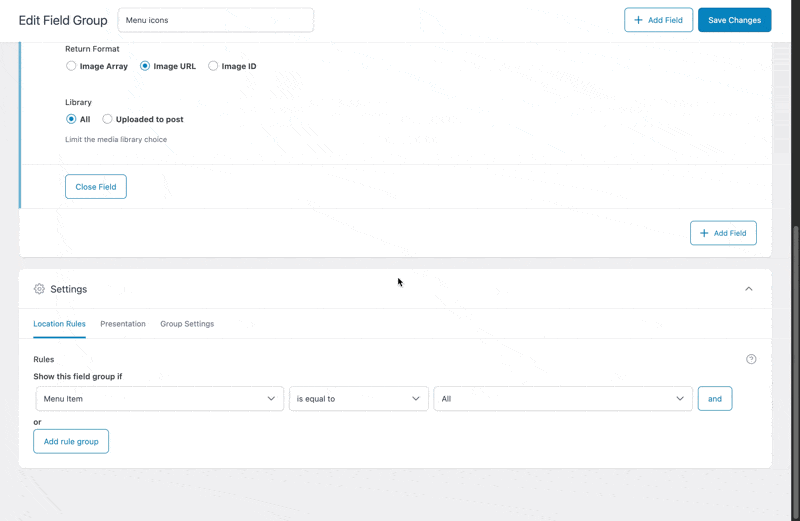This screenshot has height=521, width=800.
Task: Limit library to Uploaded to post
Action: [108, 119]
